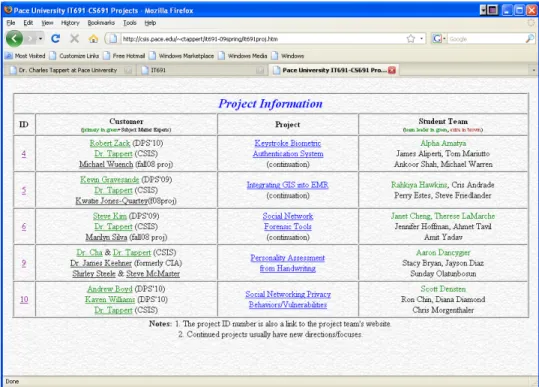Click the Dr. Cha link
Screen dimensions: 539x387
pyautogui.click(x=89, y=253)
